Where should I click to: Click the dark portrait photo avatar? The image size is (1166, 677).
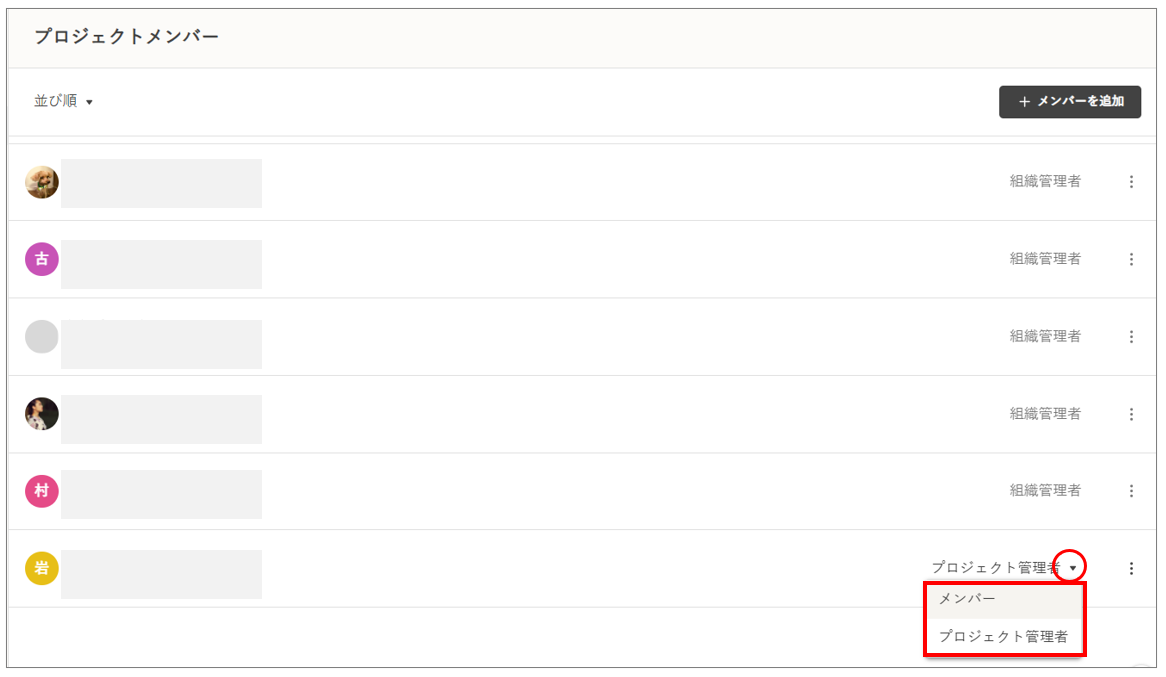coord(42,414)
